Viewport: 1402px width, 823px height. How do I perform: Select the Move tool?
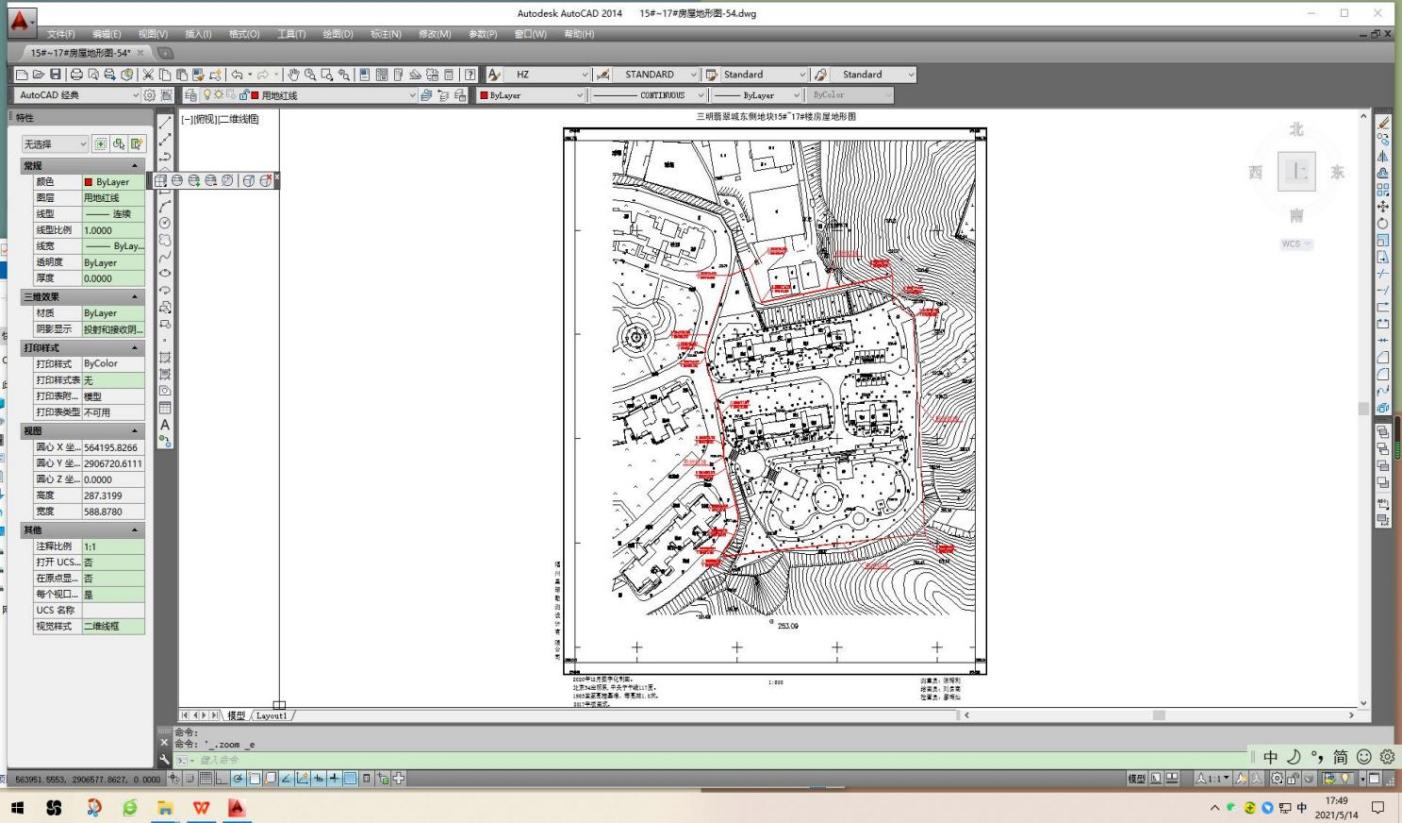(1384, 206)
